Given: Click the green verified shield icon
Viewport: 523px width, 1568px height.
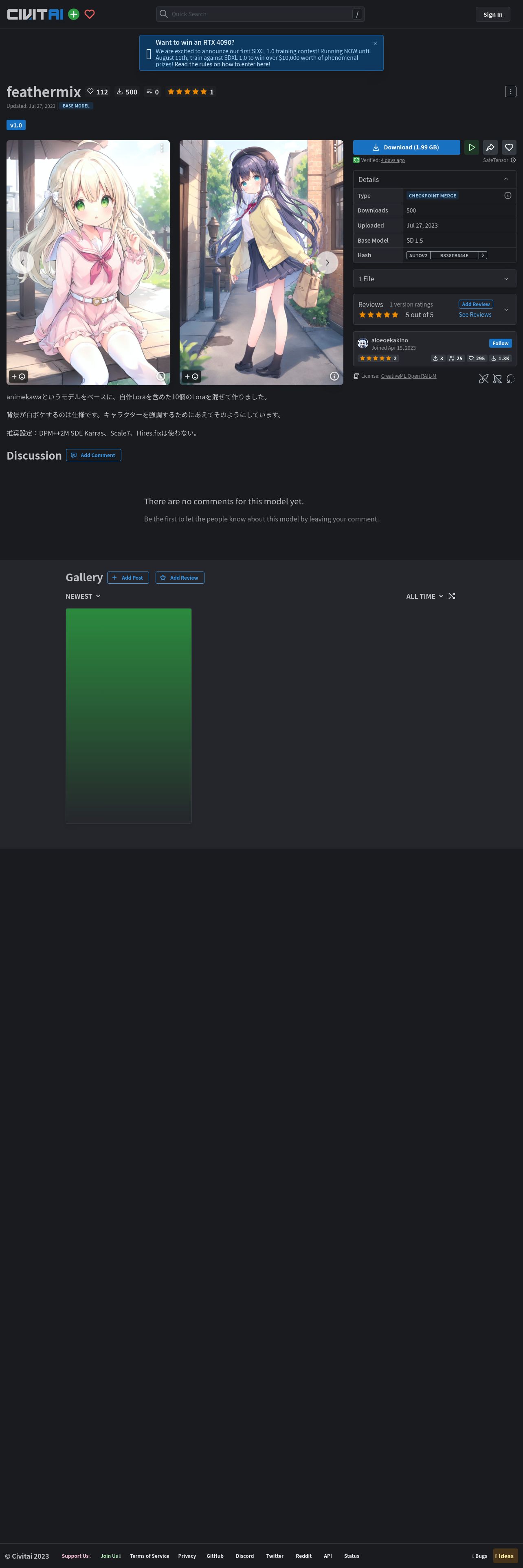Looking at the screenshot, I should coord(356,160).
